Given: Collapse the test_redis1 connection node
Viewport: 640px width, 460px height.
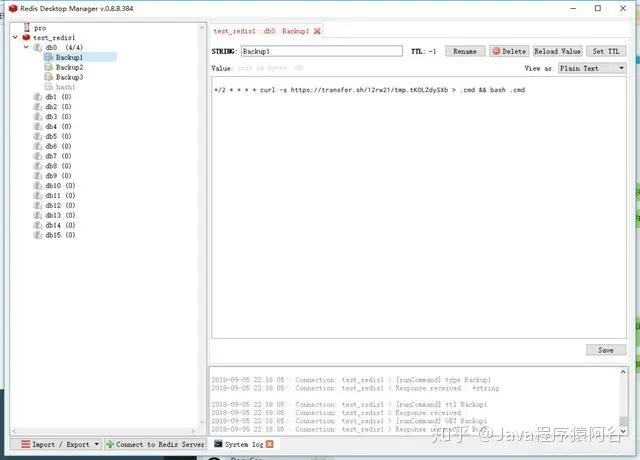Looking at the screenshot, I should (15, 37).
